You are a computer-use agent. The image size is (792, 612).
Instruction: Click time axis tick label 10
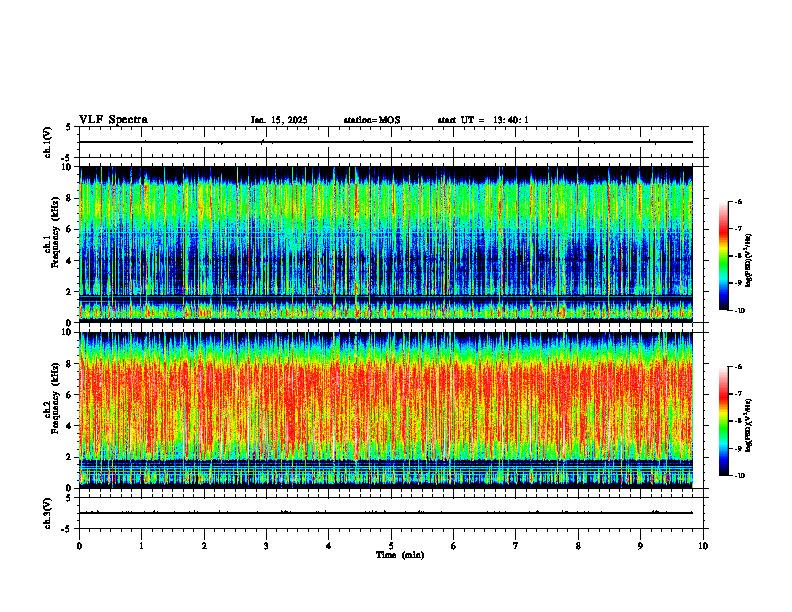[x=703, y=546]
